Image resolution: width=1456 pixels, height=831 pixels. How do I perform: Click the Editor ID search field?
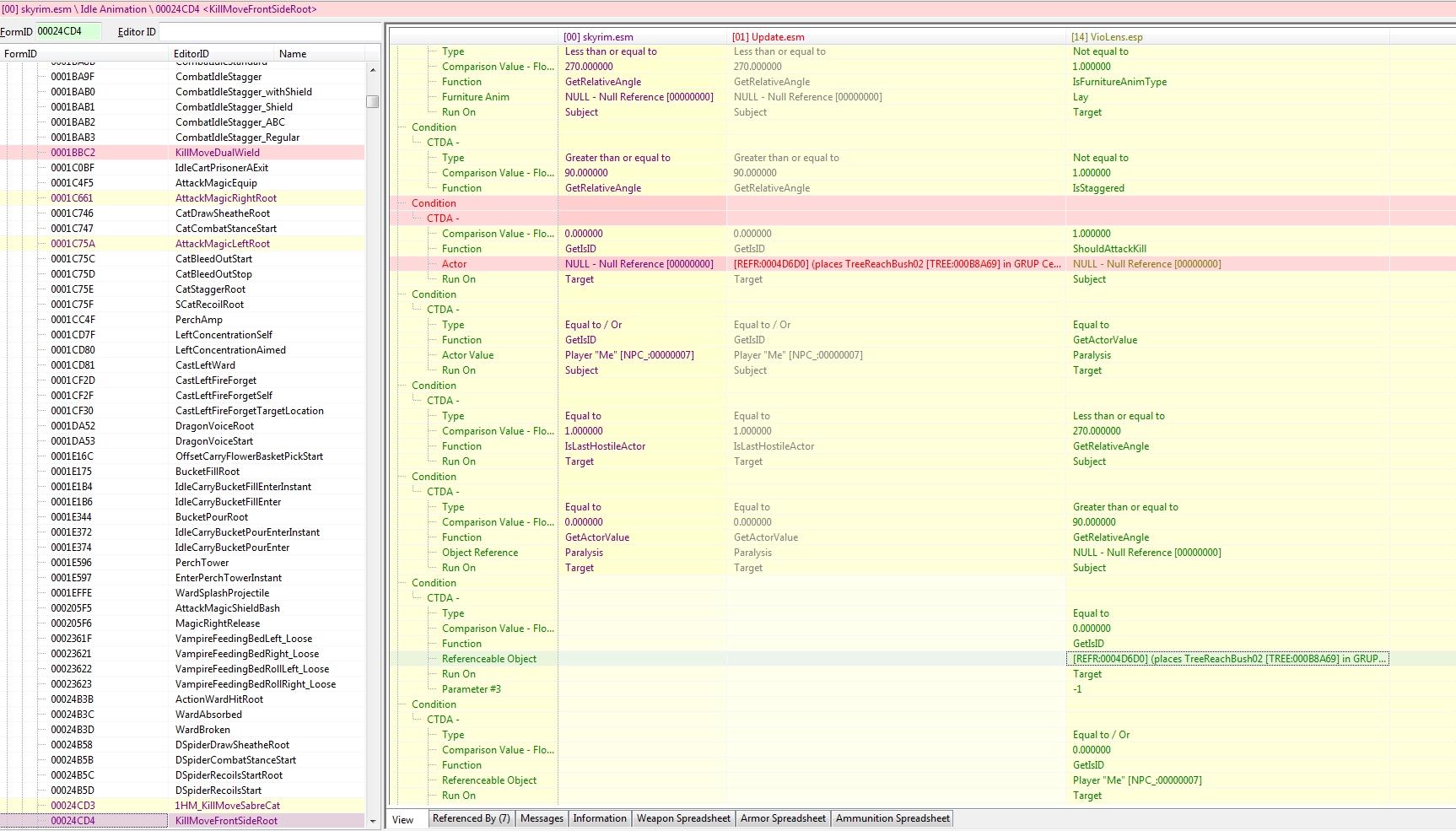268,32
